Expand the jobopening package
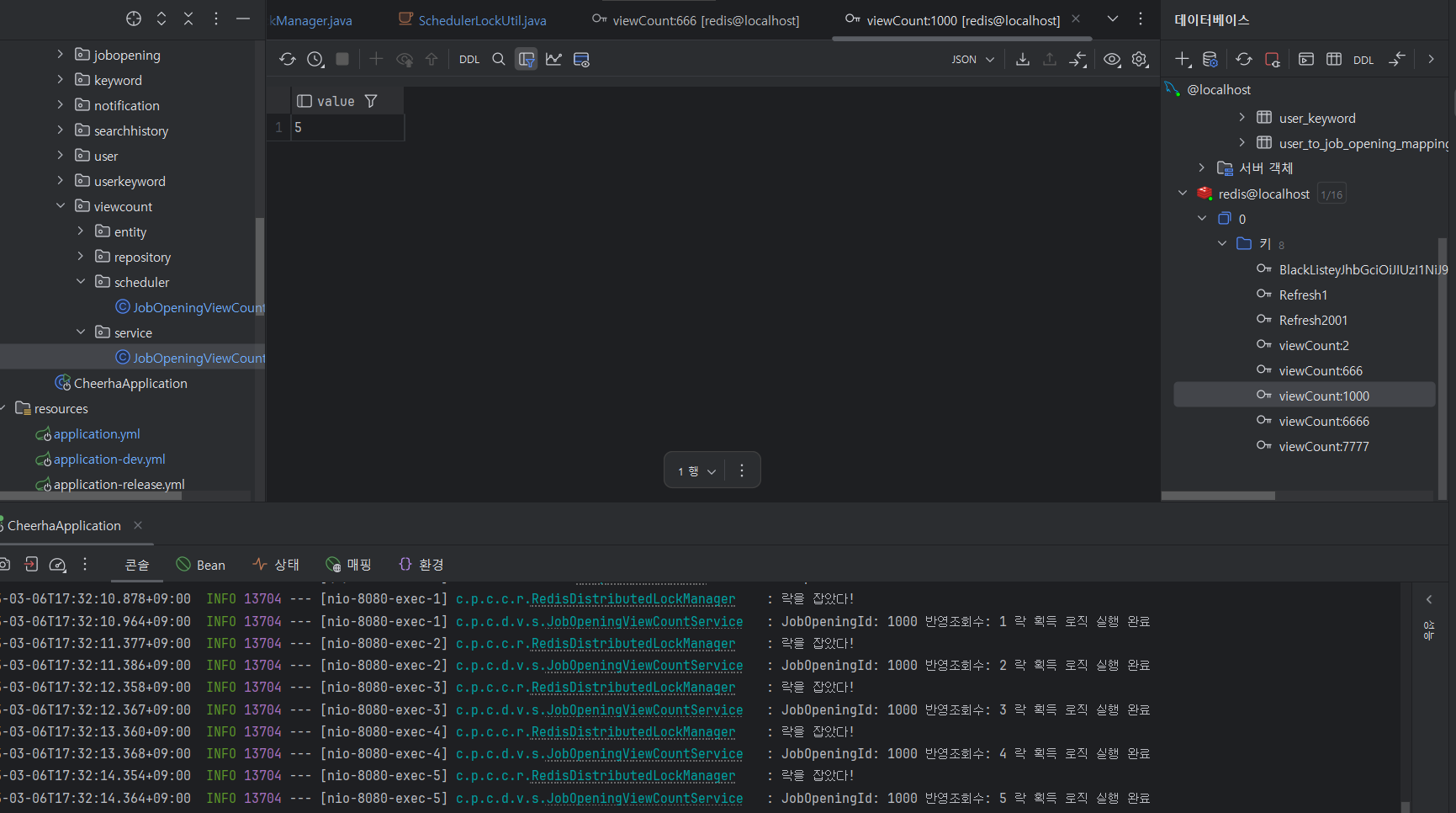 (x=60, y=54)
